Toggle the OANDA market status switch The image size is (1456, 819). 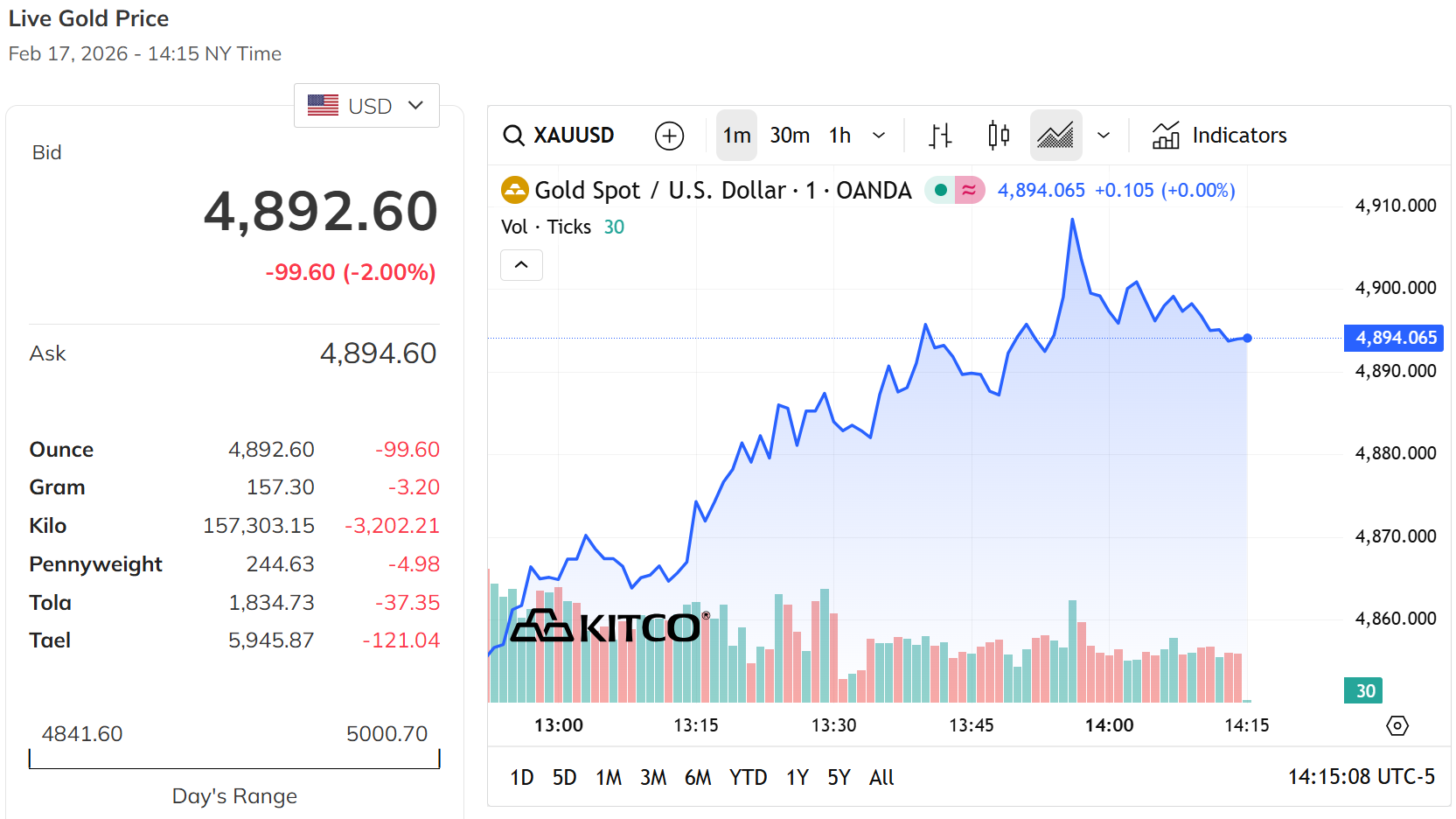(940, 190)
